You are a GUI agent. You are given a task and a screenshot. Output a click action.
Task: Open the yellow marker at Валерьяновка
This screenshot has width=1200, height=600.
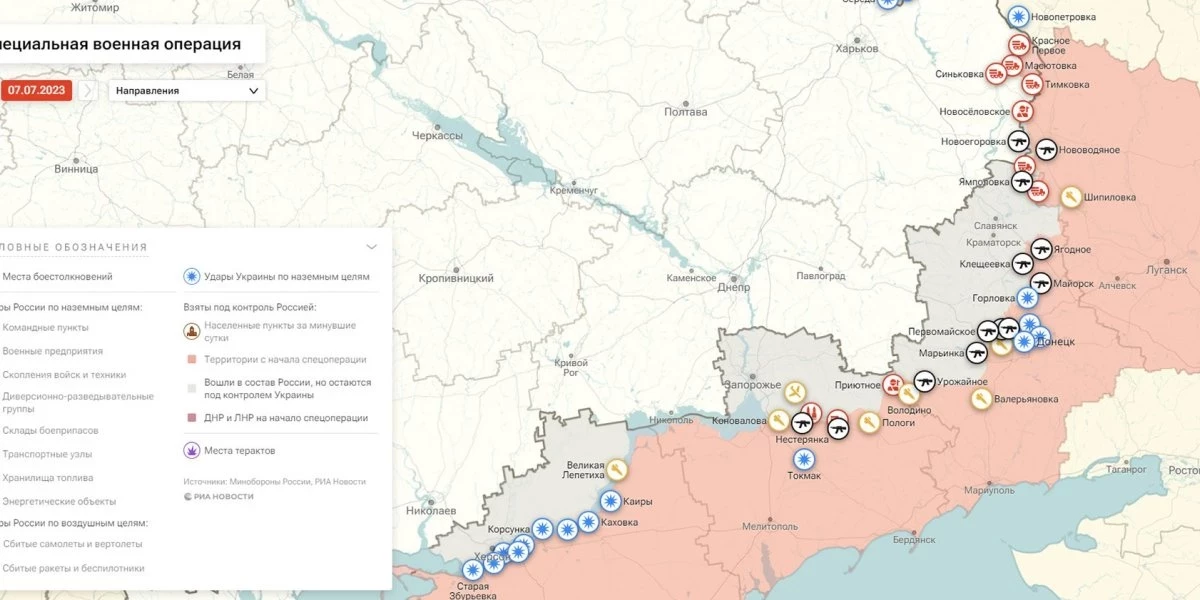pyautogui.click(x=981, y=399)
